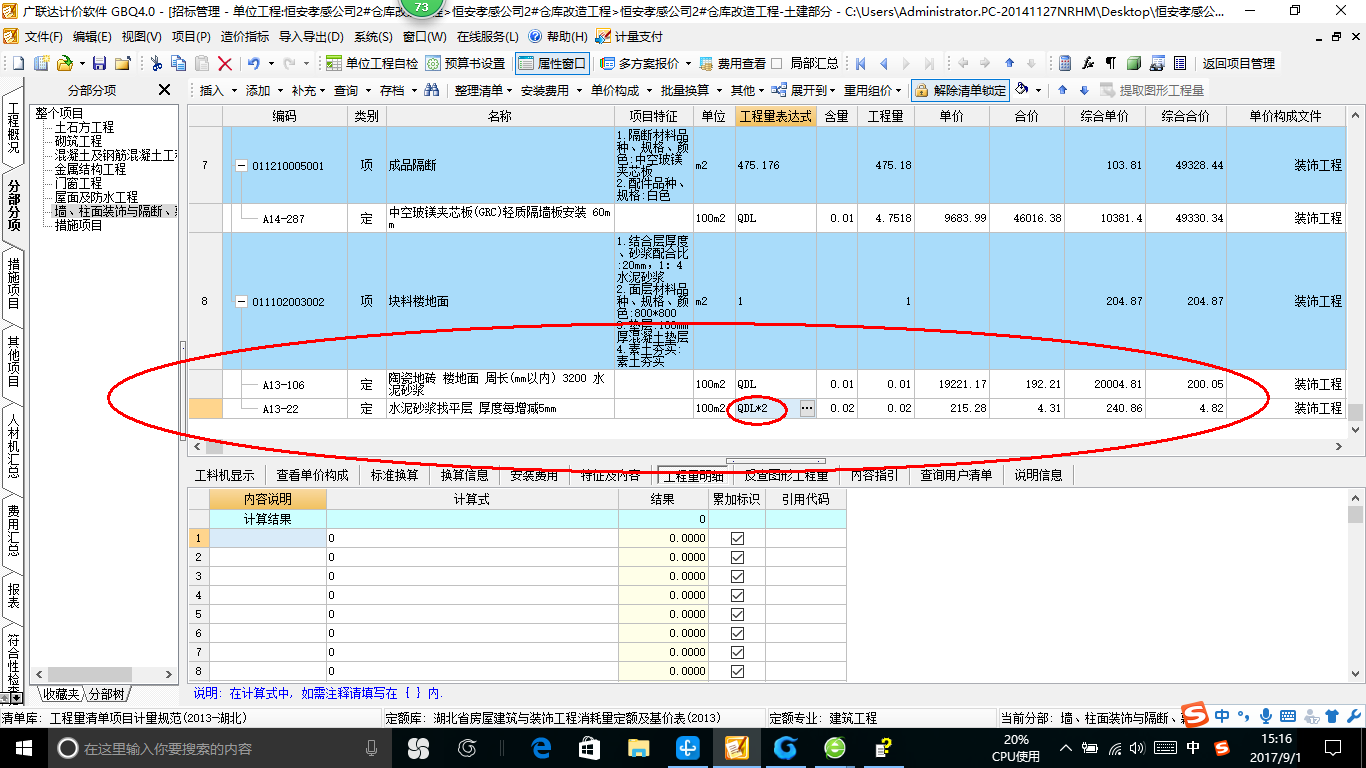The width and height of the screenshot is (1366, 768).
Task: Open the calculator icon
Action: tap(1065, 63)
